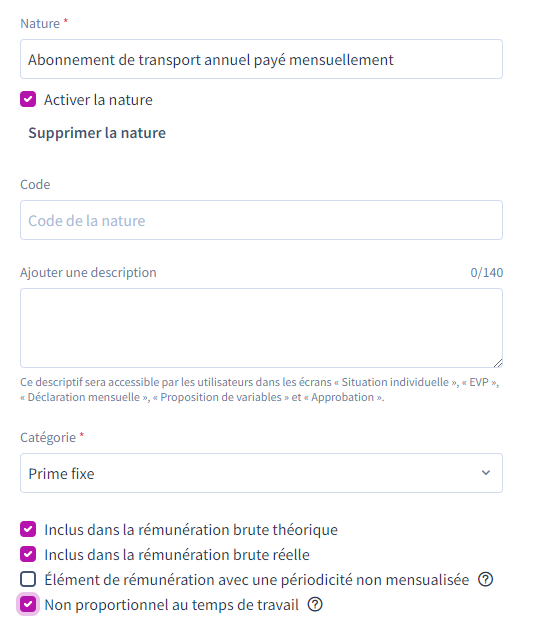Screen dimensions: 540x630
Task: Uncheck the Activer la nature checkbox
Action: [28, 99]
